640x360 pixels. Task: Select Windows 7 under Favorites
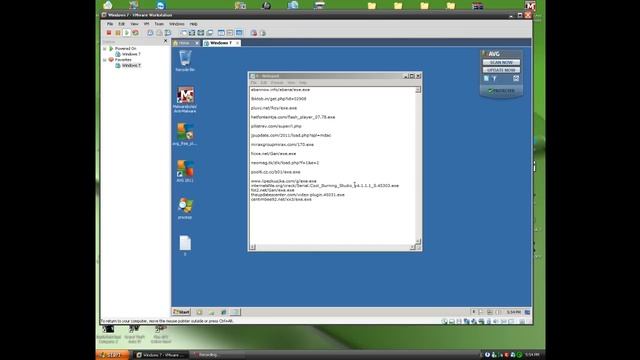tap(131, 65)
